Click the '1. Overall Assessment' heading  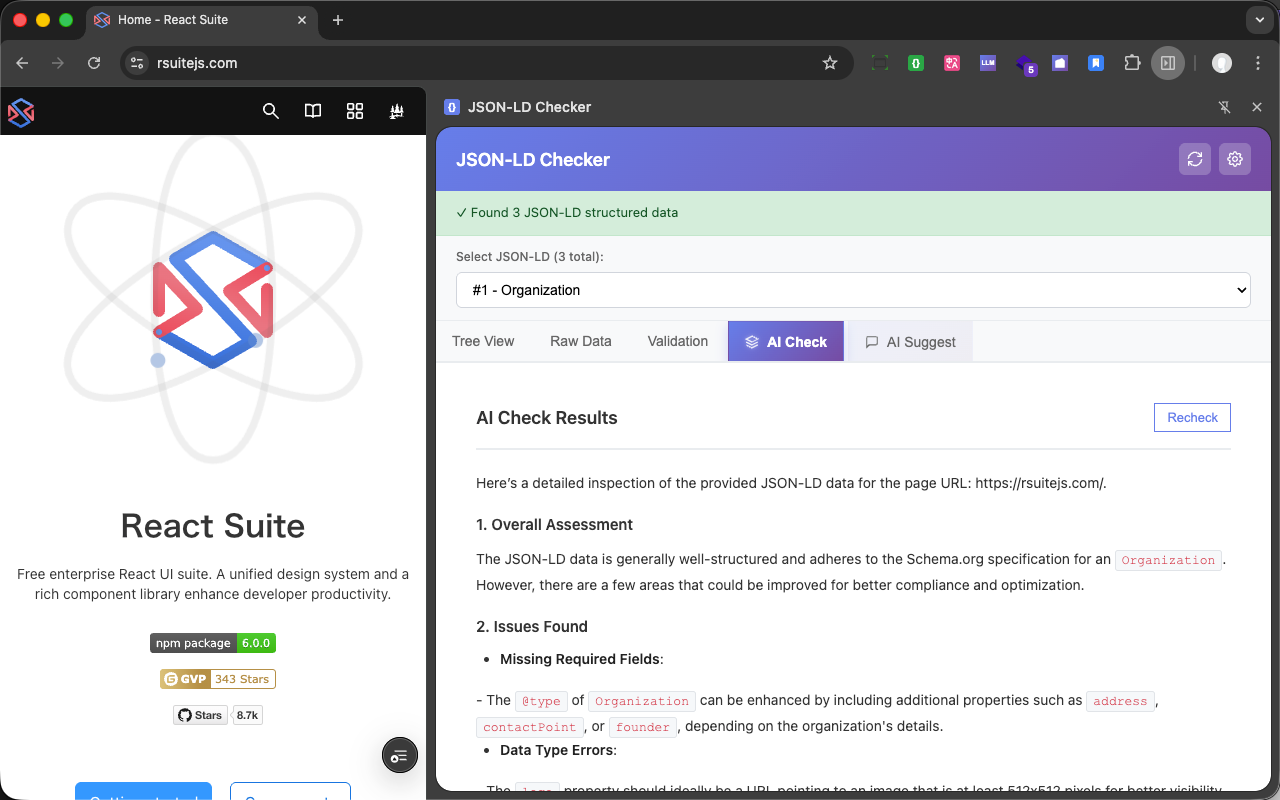point(554,525)
